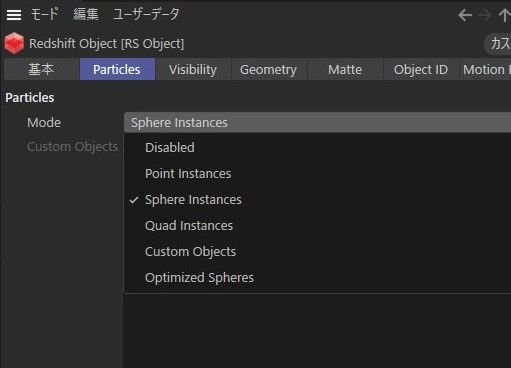511x368 pixels.
Task: Open the 編集 menu
Action: tap(86, 14)
